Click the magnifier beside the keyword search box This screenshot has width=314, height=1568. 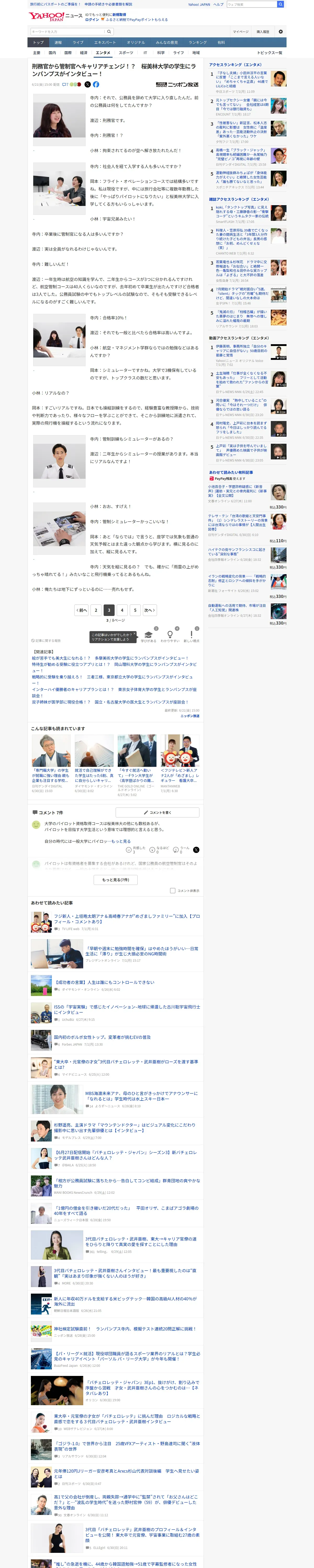pyautogui.click(x=109, y=32)
